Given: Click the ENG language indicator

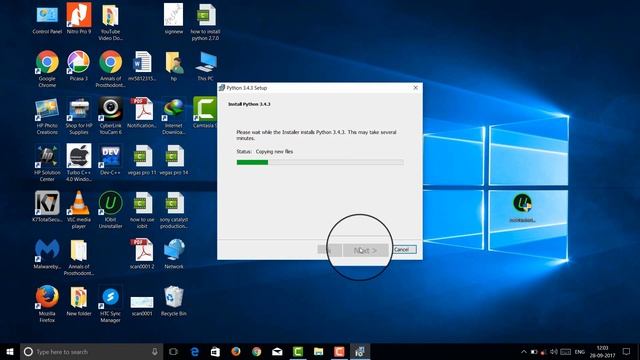Looking at the screenshot, I should coord(580,351).
